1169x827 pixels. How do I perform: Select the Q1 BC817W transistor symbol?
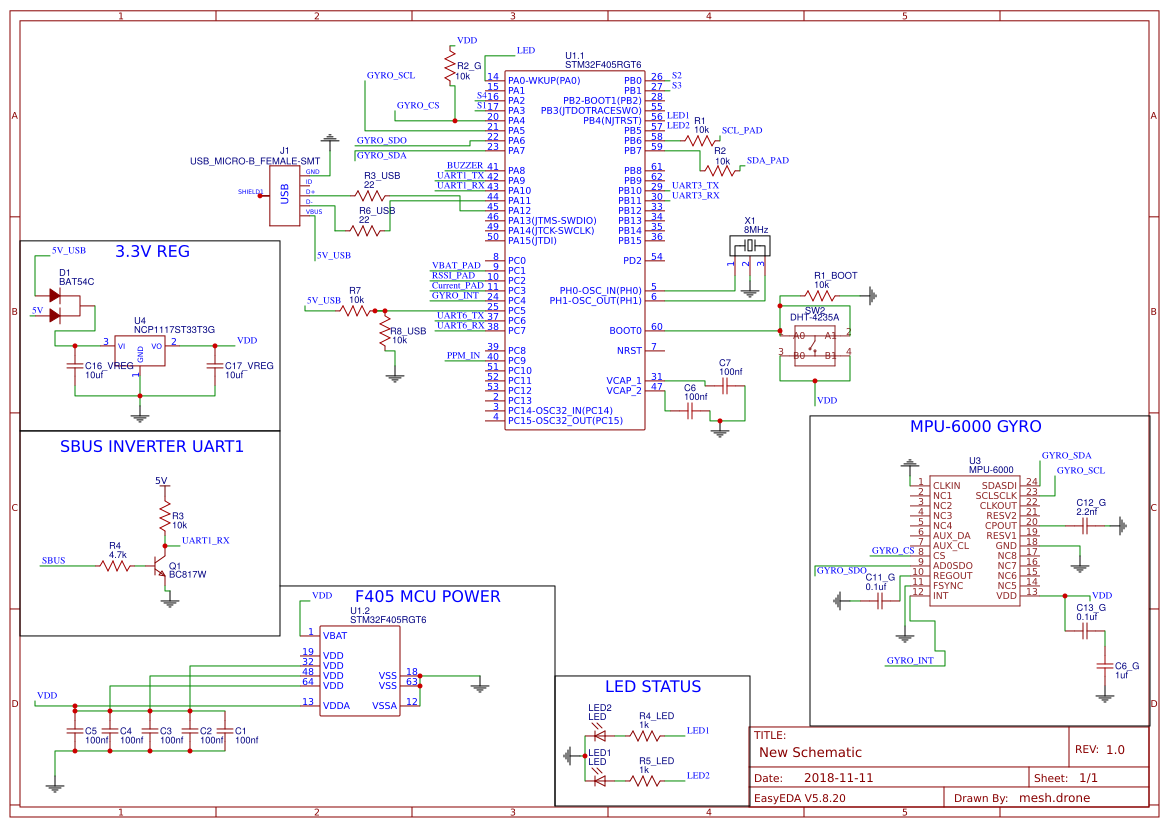pyautogui.click(x=160, y=565)
